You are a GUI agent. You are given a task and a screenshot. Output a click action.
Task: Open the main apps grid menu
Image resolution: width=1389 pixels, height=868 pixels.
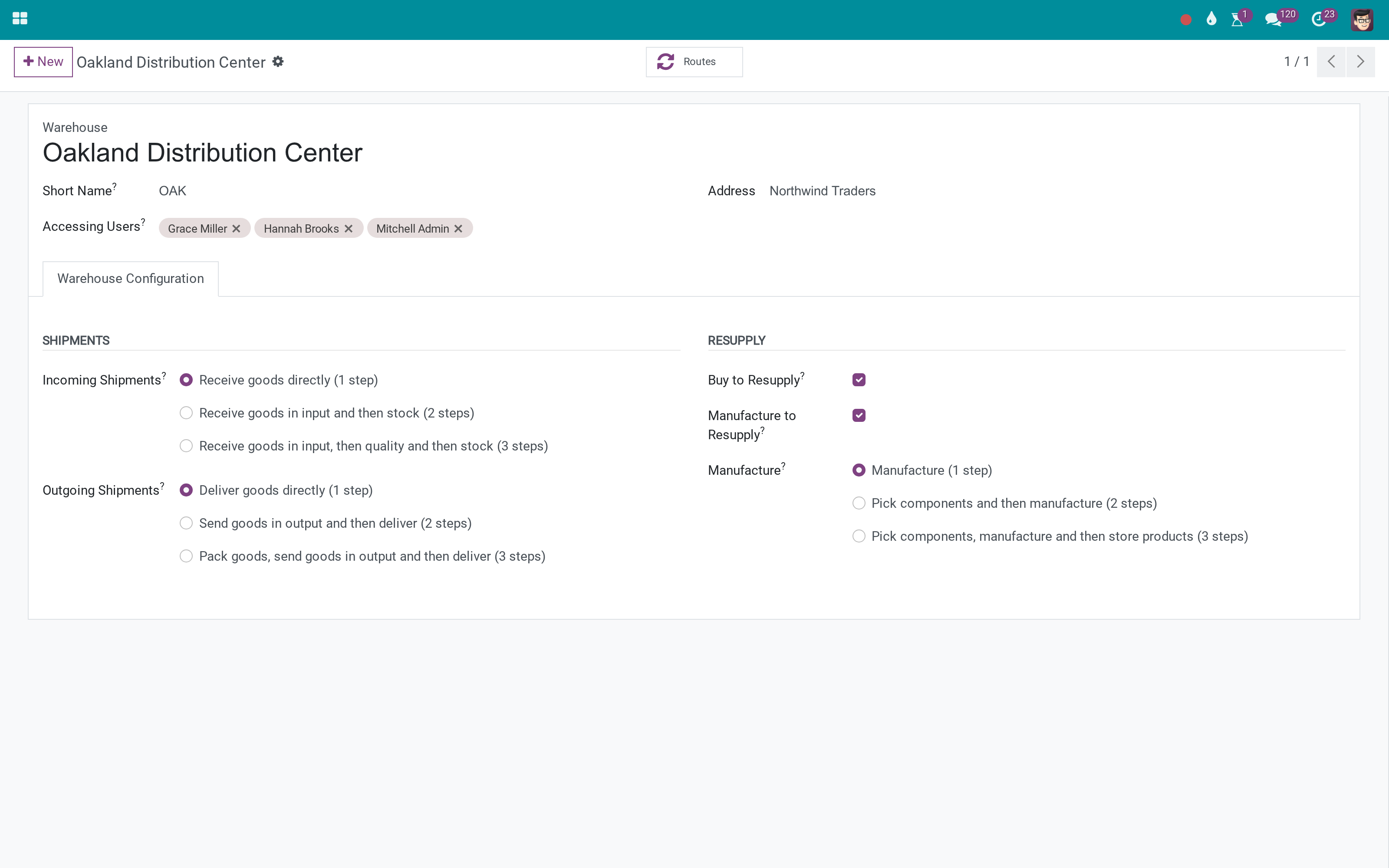tap(20, 19)
